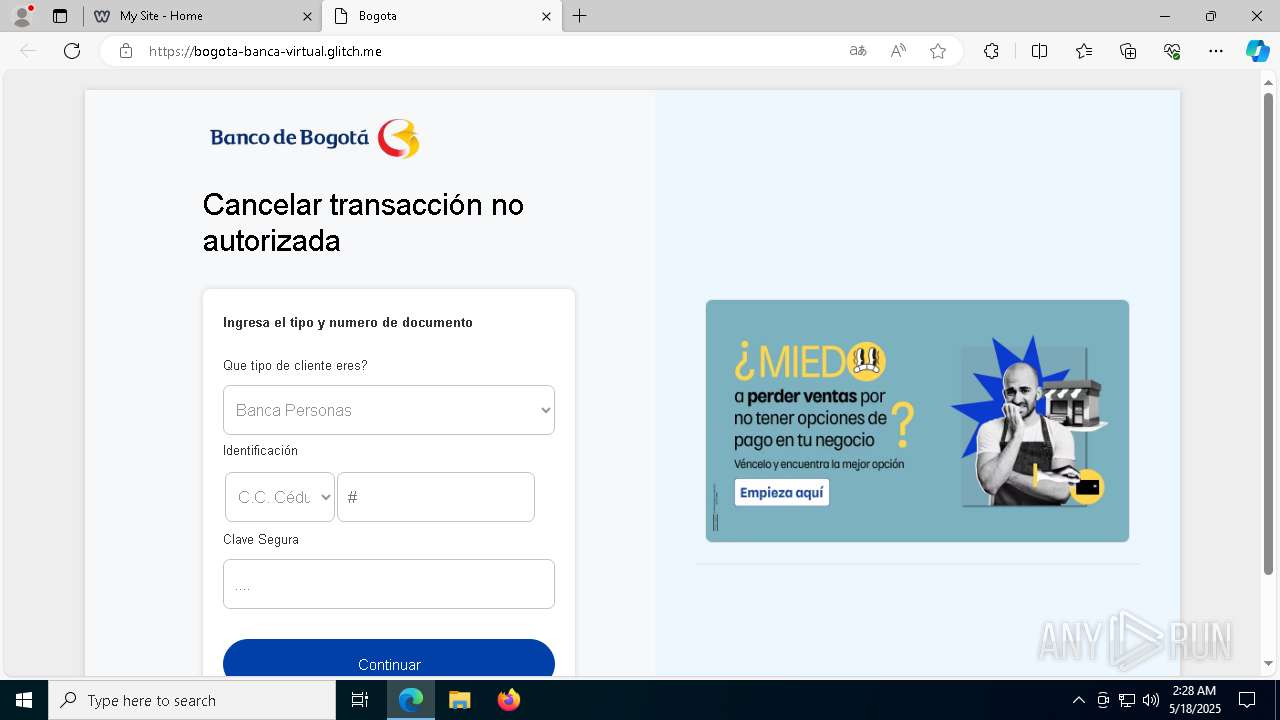
Task: Open a new tab with the plus icon
Action: tap(580, 16)
